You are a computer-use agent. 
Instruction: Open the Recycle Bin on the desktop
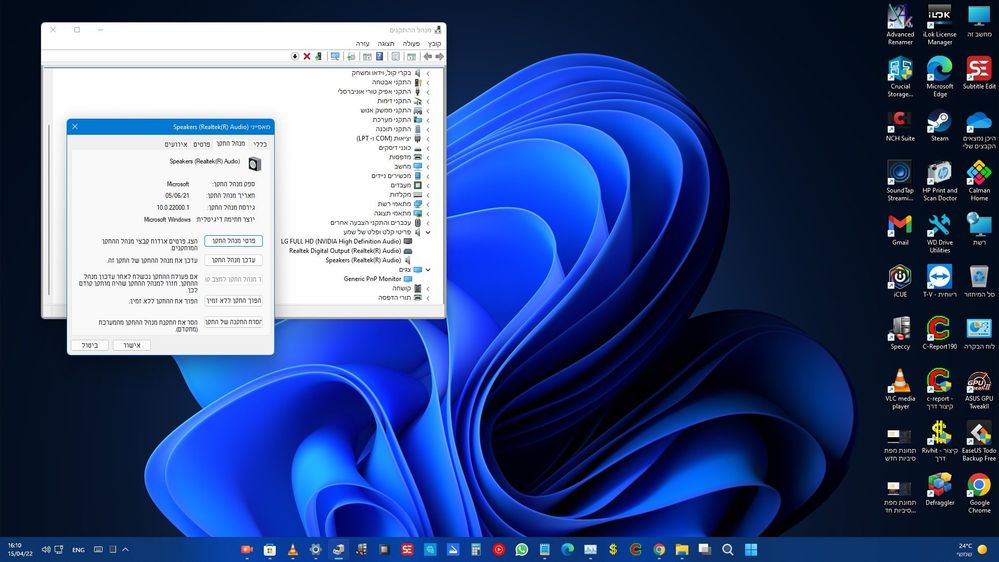tap(979, 277)
